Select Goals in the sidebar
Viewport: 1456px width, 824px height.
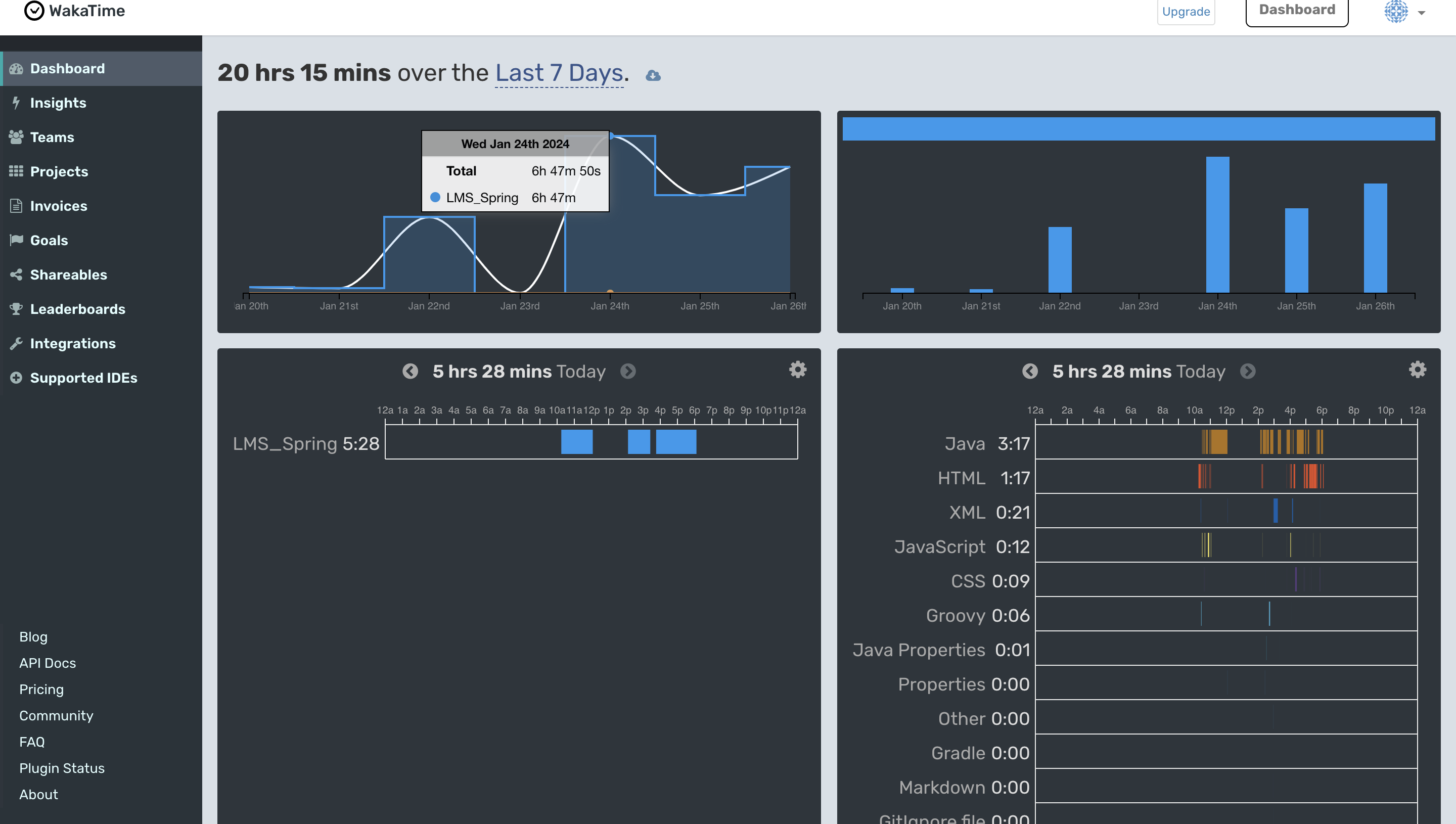tap(49, 241)
